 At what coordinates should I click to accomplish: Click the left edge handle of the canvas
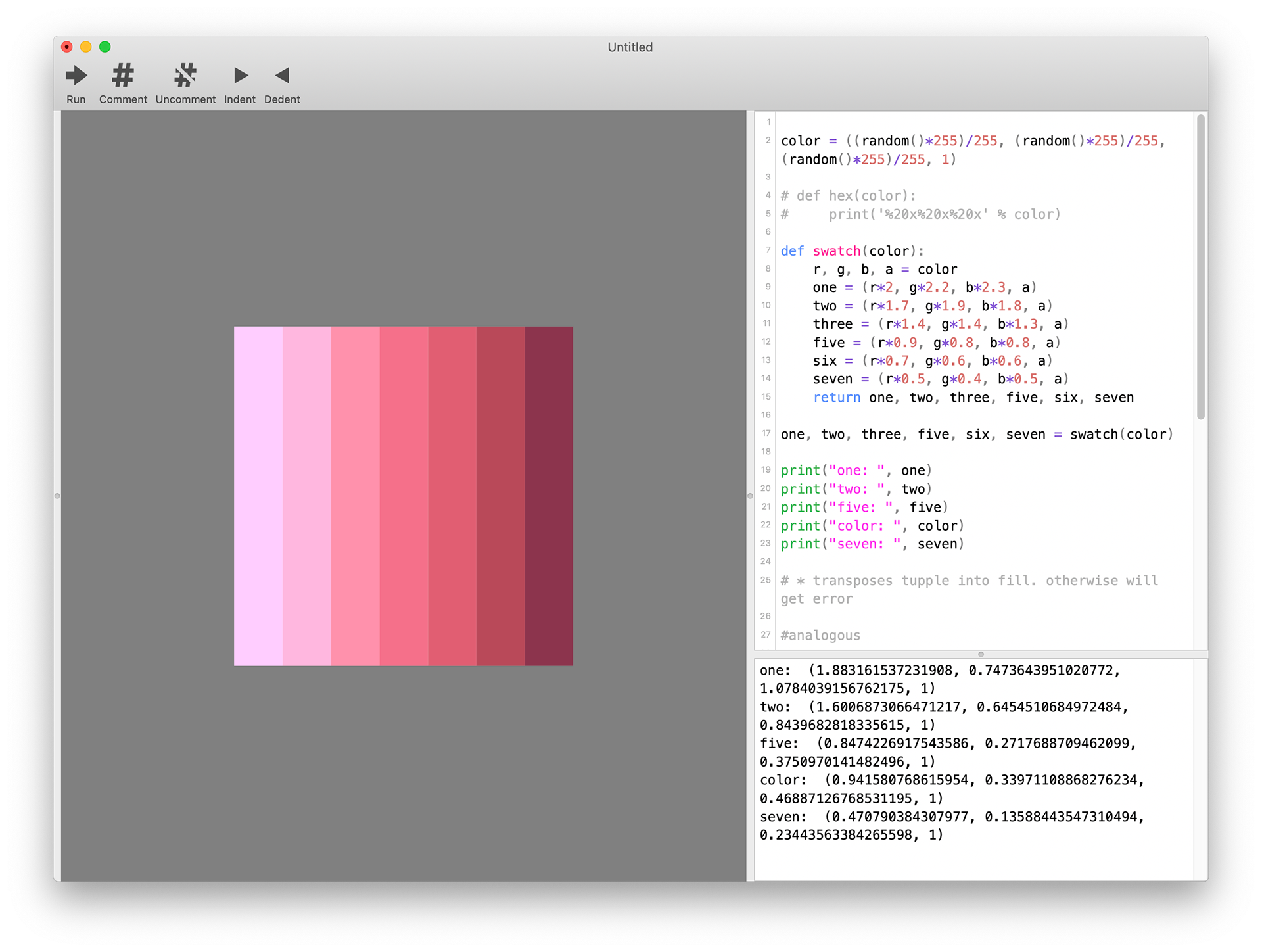57,496
